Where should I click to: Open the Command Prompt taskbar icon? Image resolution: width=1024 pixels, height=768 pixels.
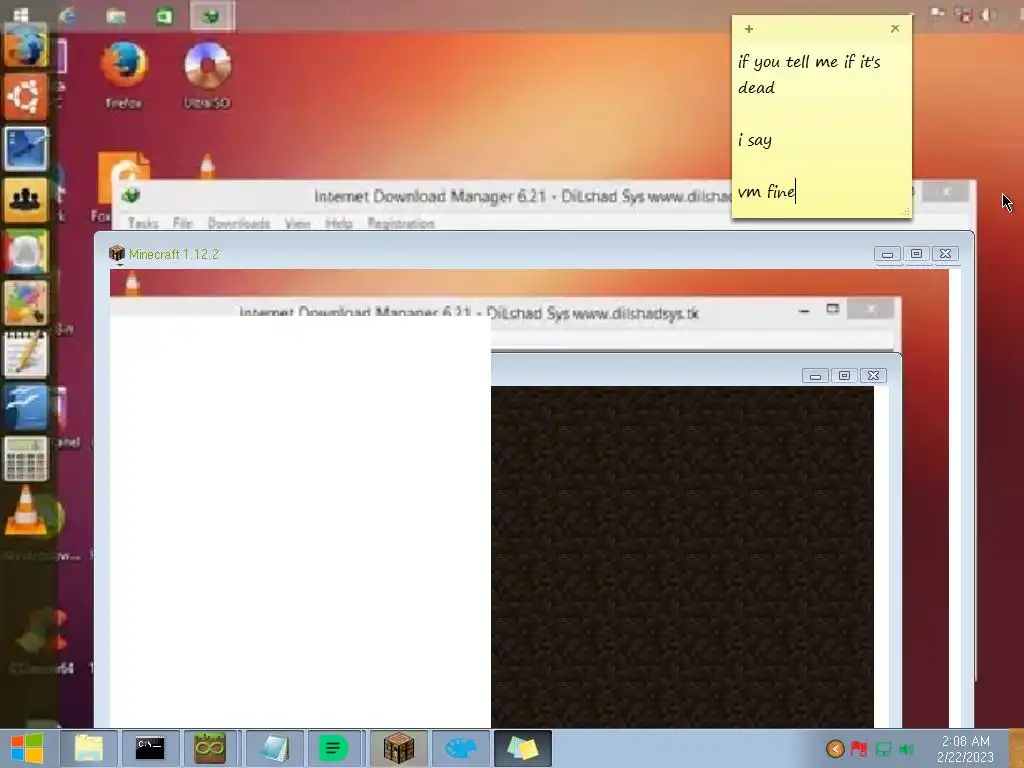tap(150, 748)
